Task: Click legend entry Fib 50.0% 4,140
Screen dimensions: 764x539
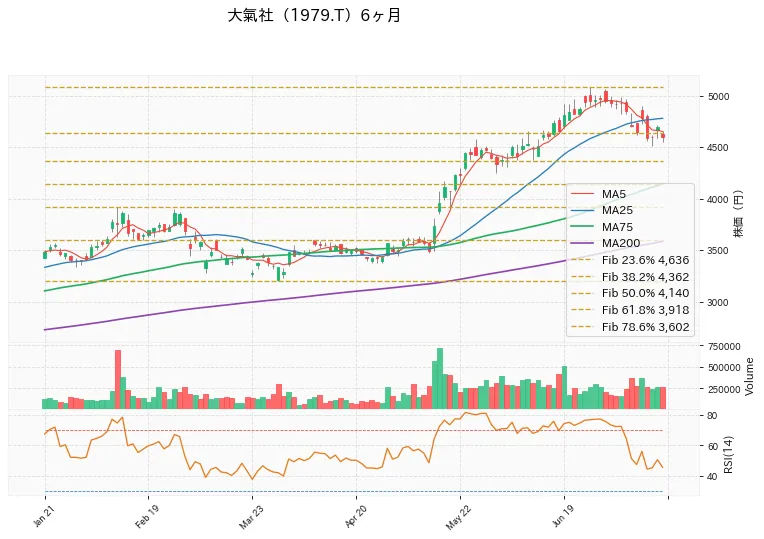Action: click(630, 293)
